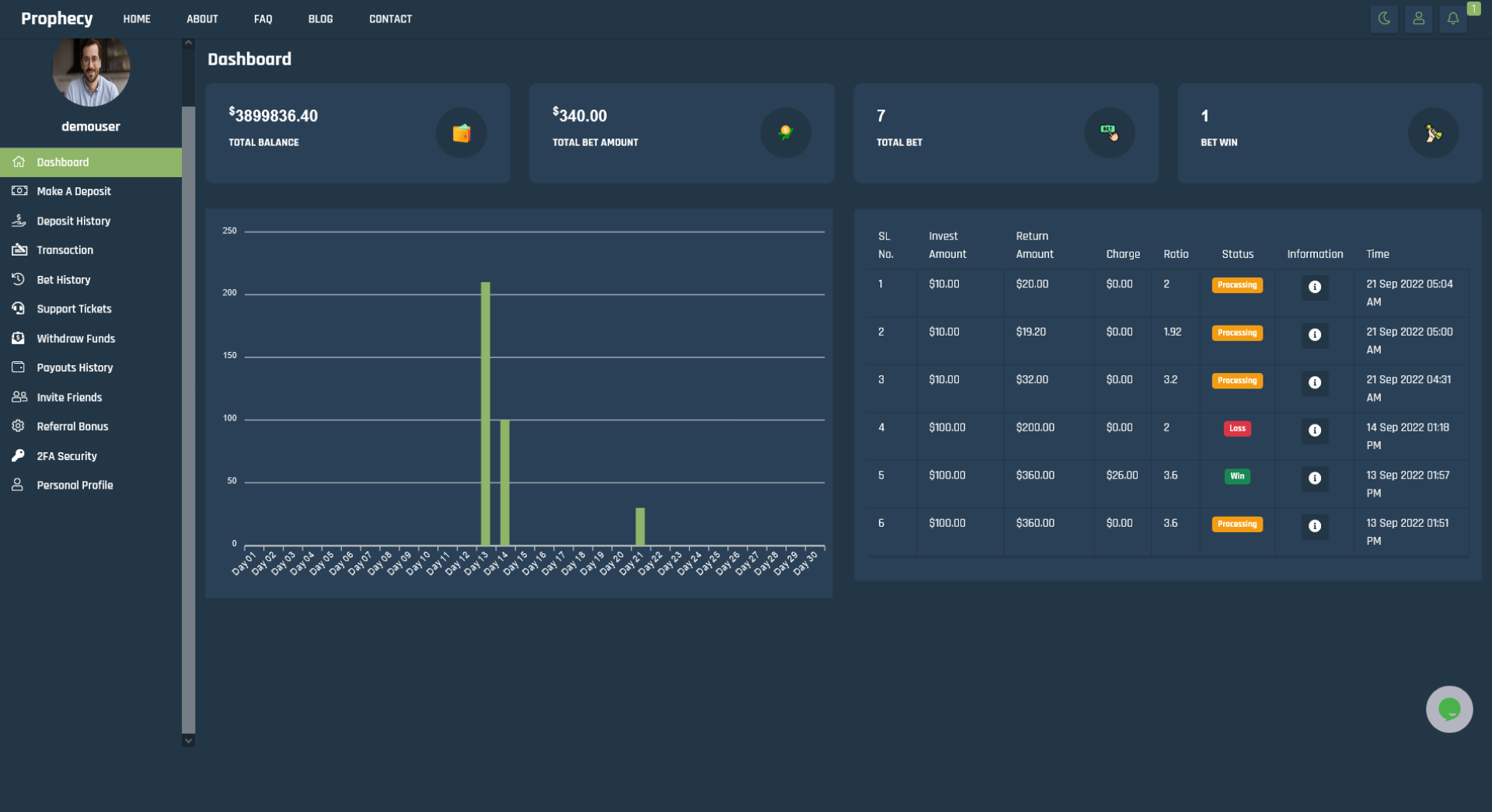The width and height of the screenshot is (1492, 812).
Task: Click the Day 13 bar in chart
Action: point(486,413)
